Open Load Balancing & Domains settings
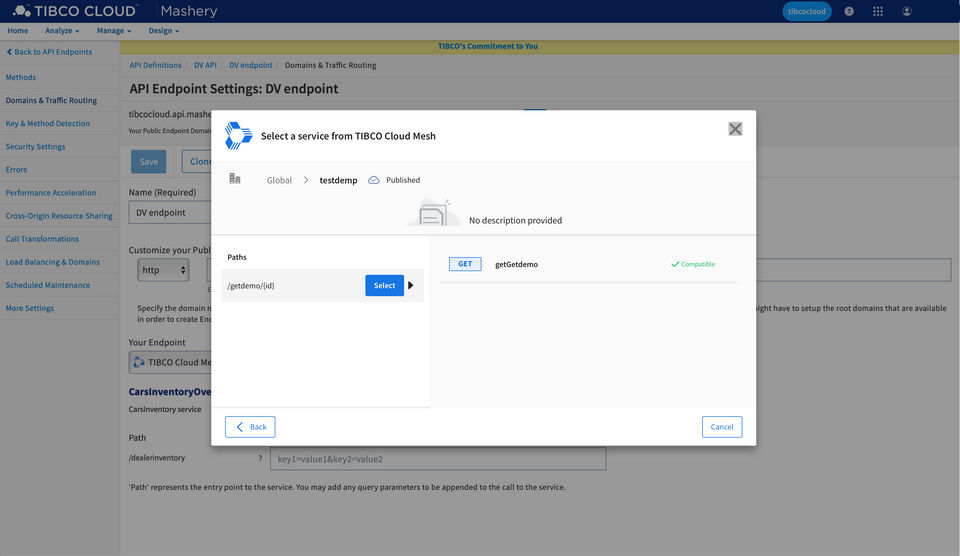 [53, 262]
